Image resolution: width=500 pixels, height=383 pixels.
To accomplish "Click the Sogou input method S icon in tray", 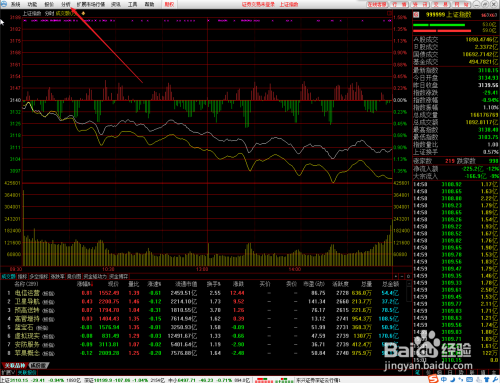I will click(433, 379).
